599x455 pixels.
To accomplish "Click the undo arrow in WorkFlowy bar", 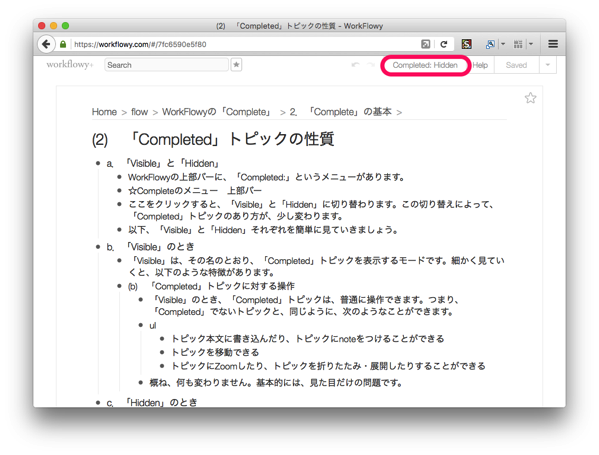I will coord(356,65).
